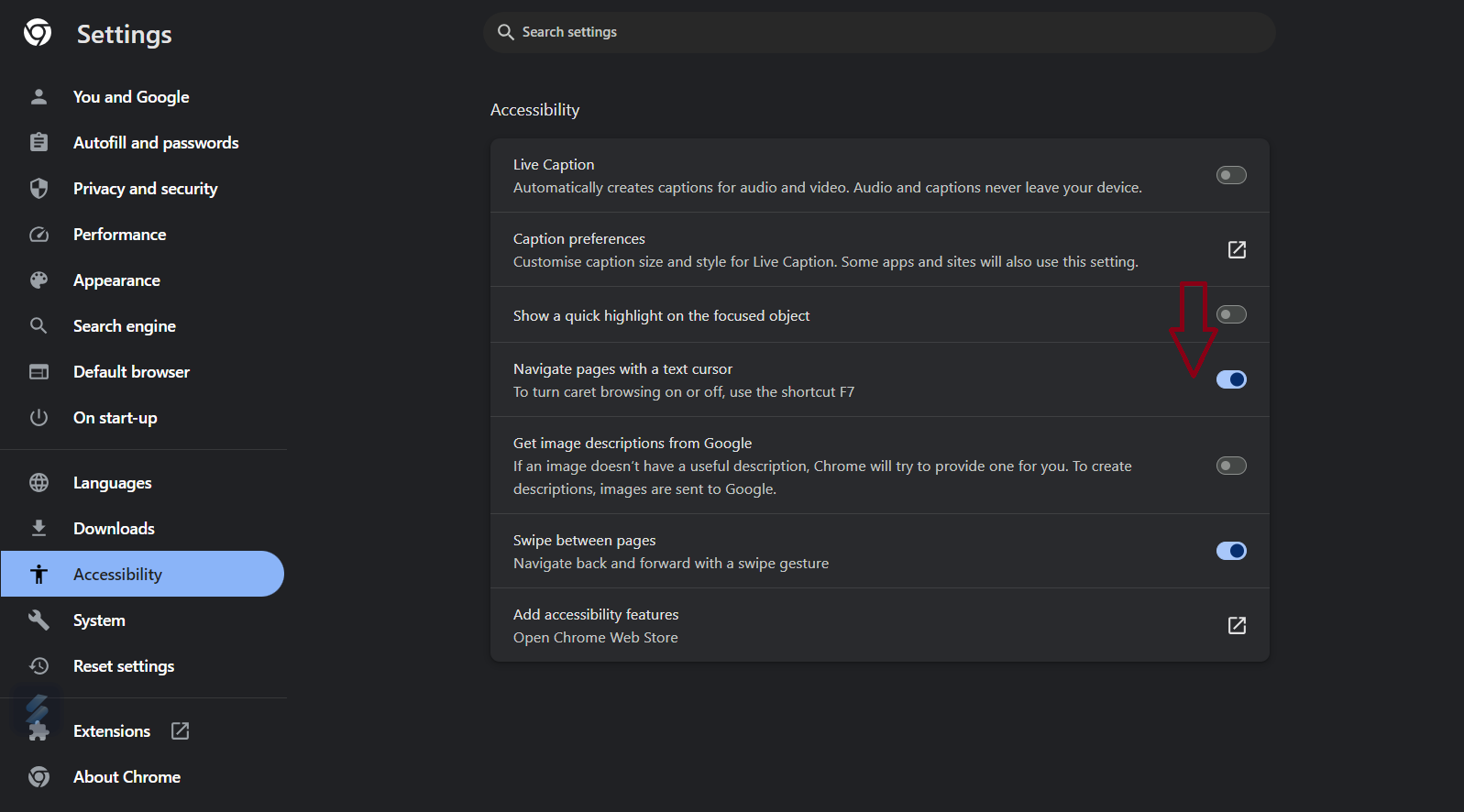Click the Appearance palette icon

point(39,280)
